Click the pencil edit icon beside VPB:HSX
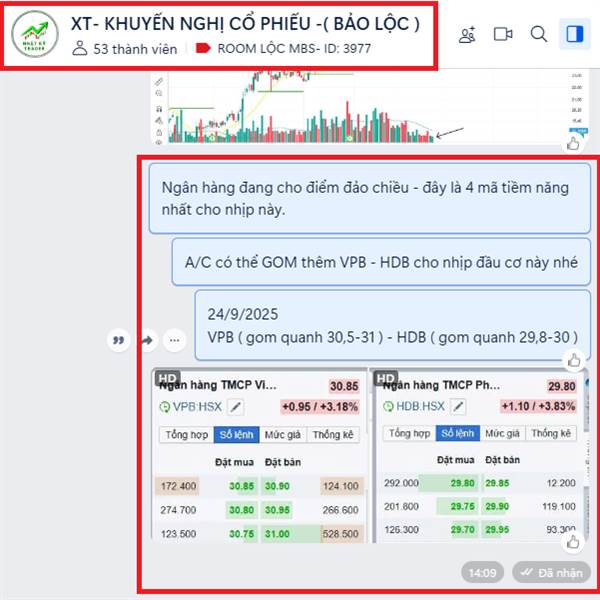This screenshot has height=600, width=600. tap(235, 407)
